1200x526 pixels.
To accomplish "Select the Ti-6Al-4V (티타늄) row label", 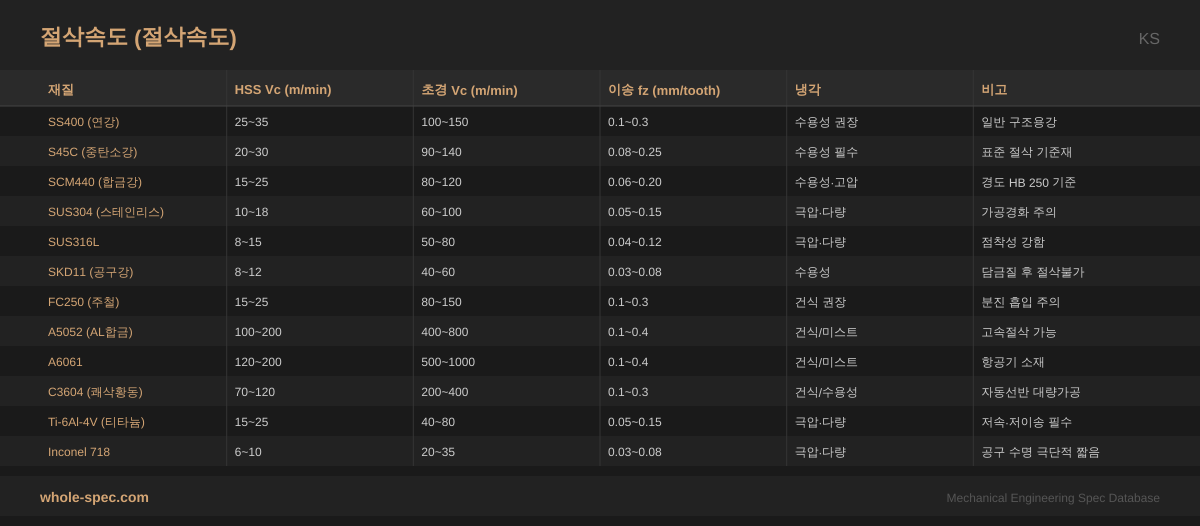I will click(96, 422).
